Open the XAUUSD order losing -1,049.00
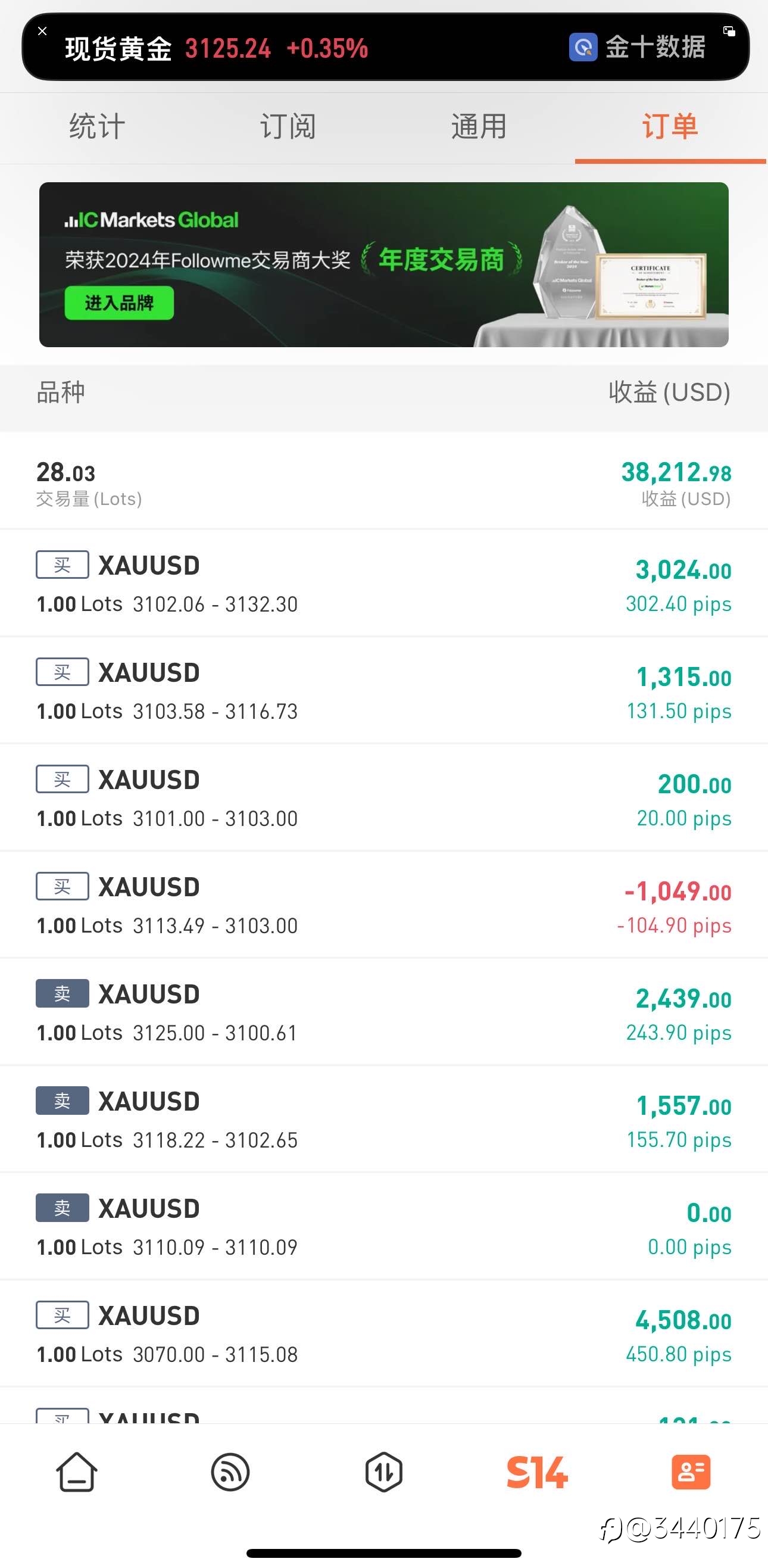This screenshot has height=1568, width=768. pyautogui.click(x=384, y=905)
